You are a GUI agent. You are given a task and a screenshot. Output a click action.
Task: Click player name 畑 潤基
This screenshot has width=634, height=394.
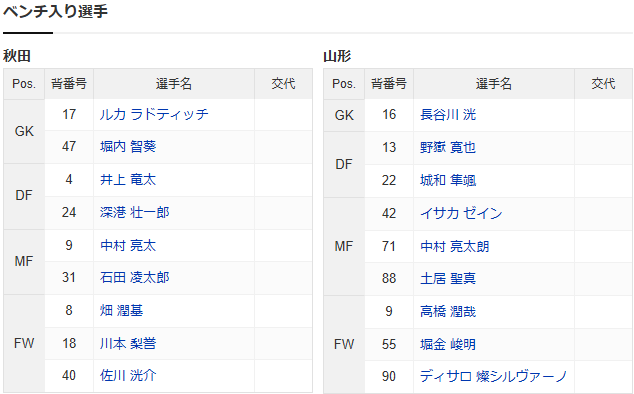click(121, 311)
